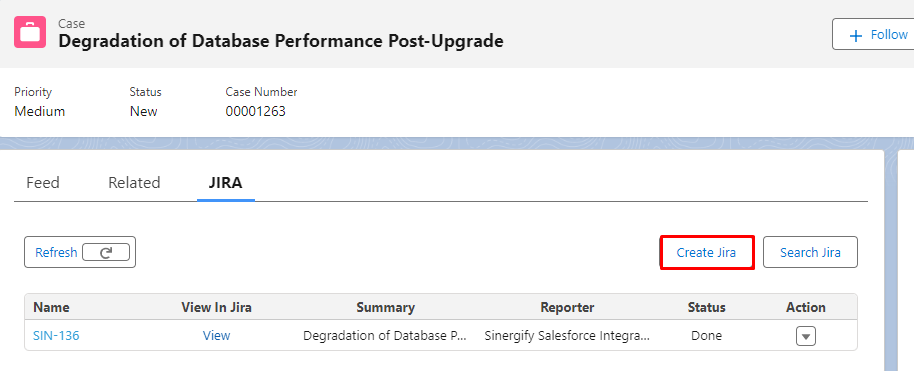Click the Reporter column header

[x=567, y=307]
